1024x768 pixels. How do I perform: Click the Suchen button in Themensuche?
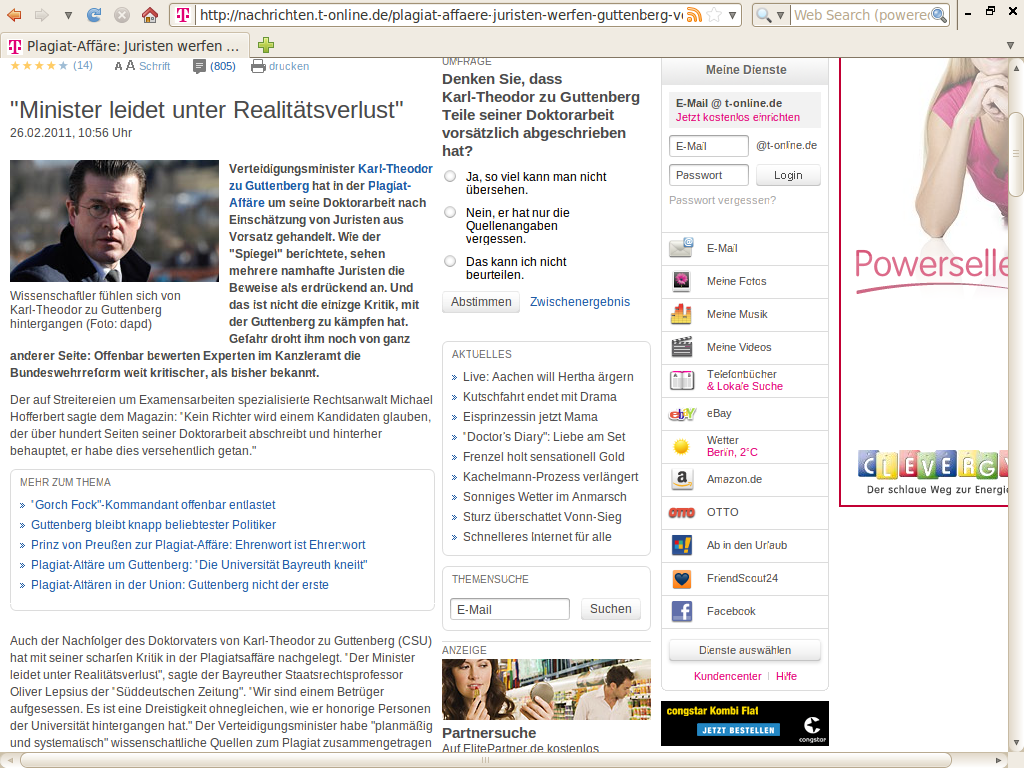click(611, 609)
